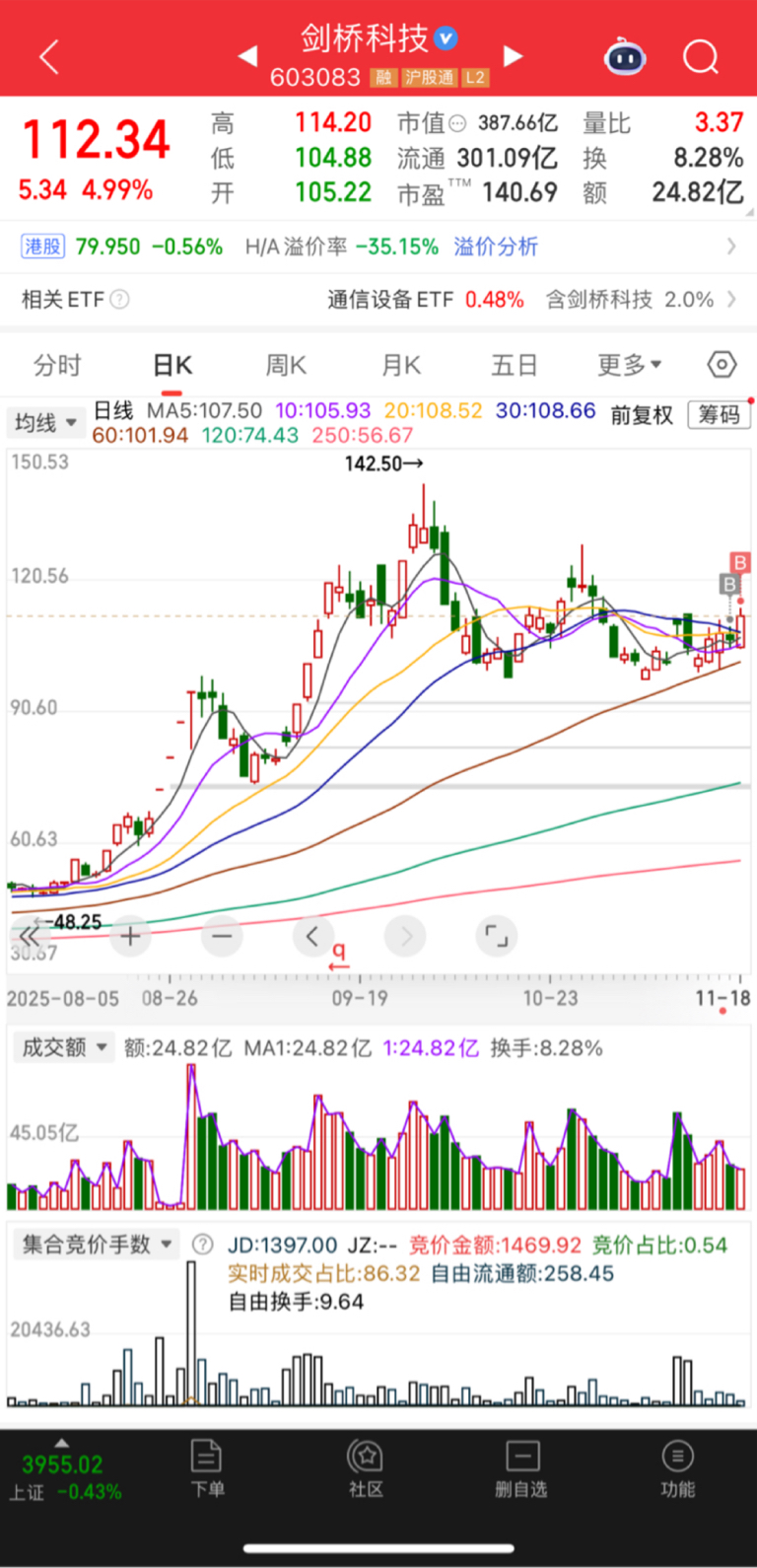Tap the stock title 剑桥科技

[x=365, y=38]
